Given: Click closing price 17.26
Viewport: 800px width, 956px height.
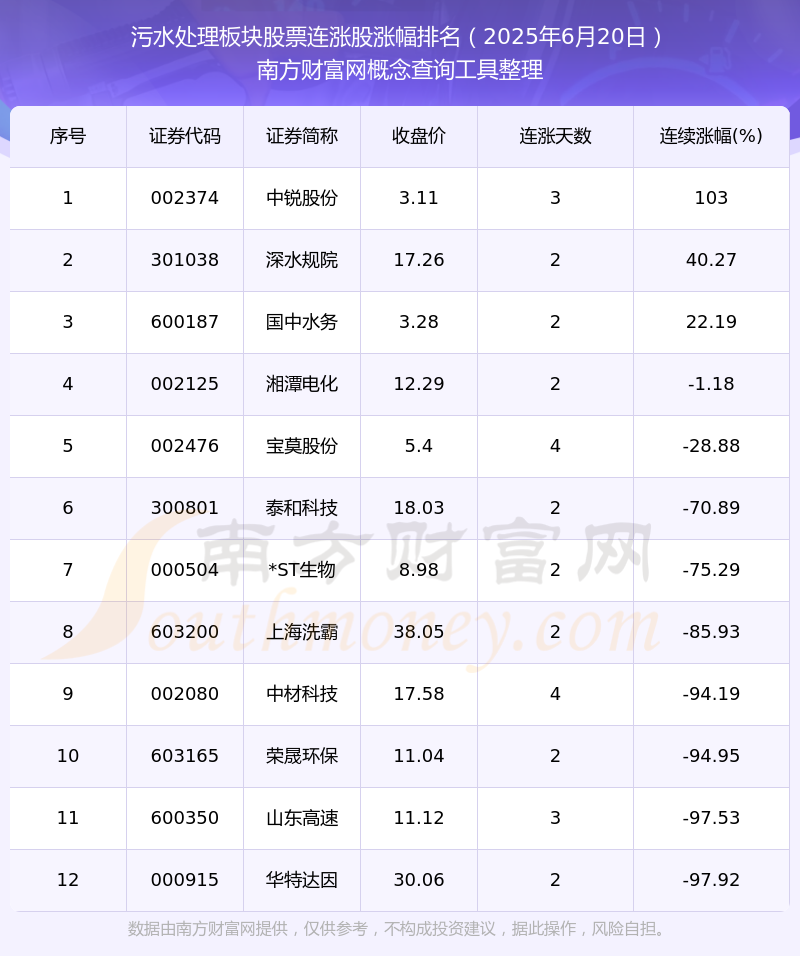Looking at the screenshot, I should pos(419,260).
